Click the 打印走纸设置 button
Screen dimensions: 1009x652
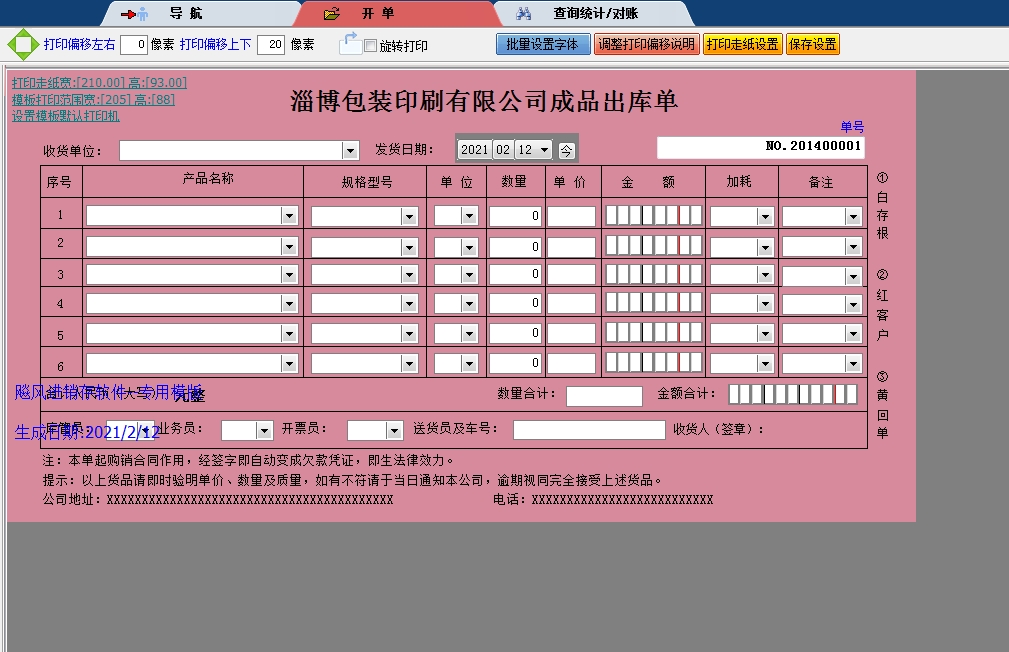click(x=742, y=45)
